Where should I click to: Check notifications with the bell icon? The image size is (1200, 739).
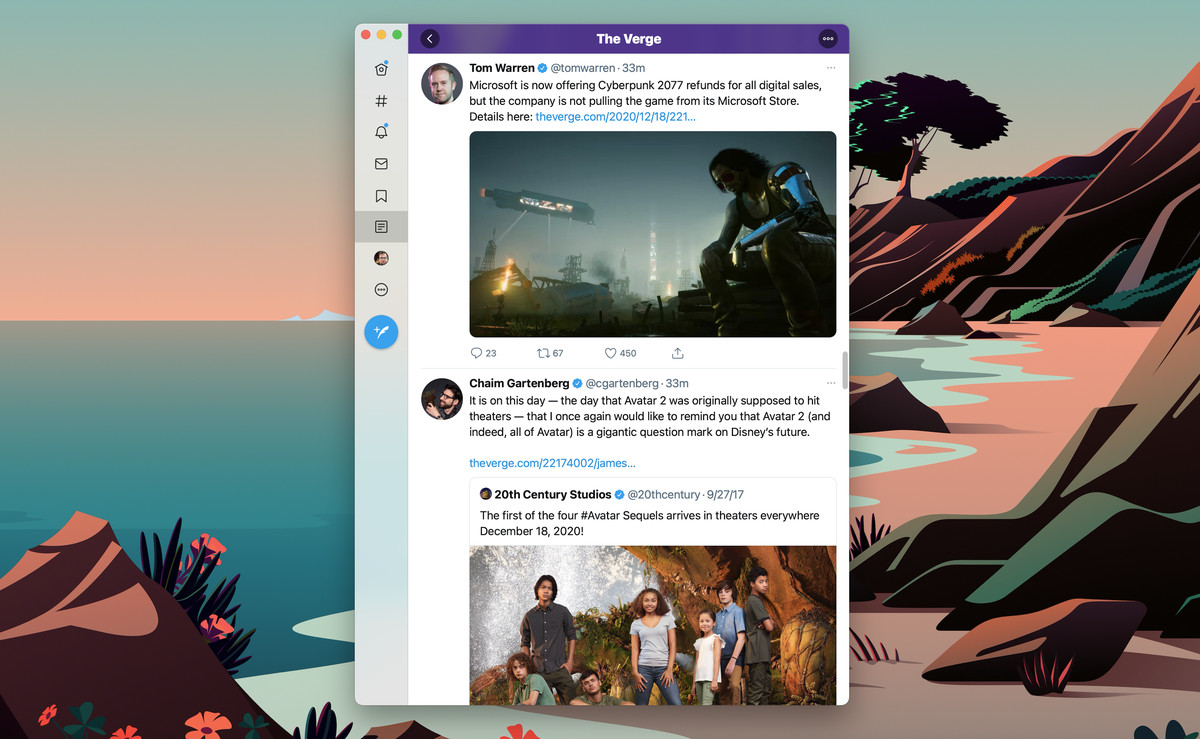pos(381,131)
